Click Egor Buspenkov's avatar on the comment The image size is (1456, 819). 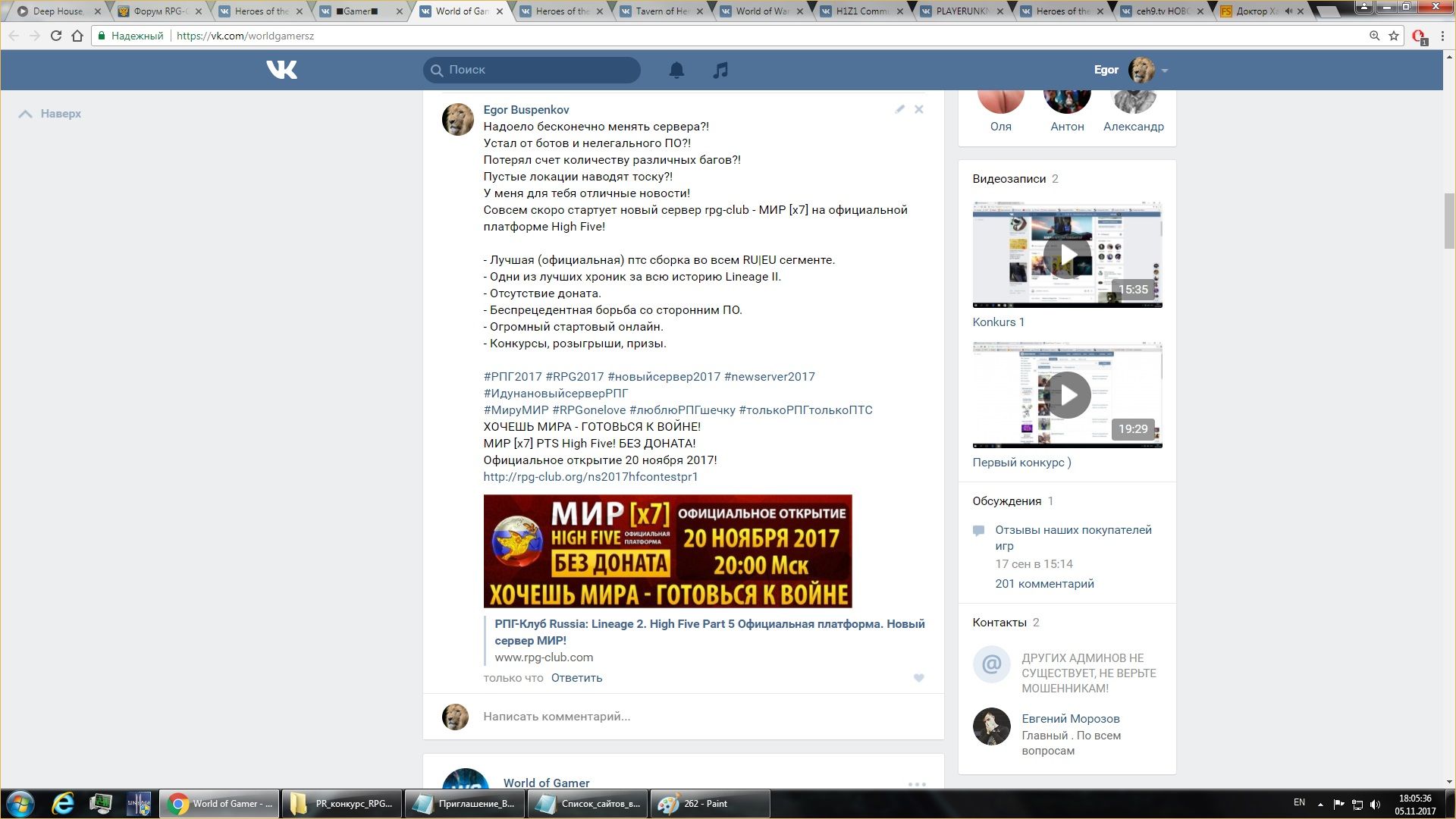[x=457, y=120]
